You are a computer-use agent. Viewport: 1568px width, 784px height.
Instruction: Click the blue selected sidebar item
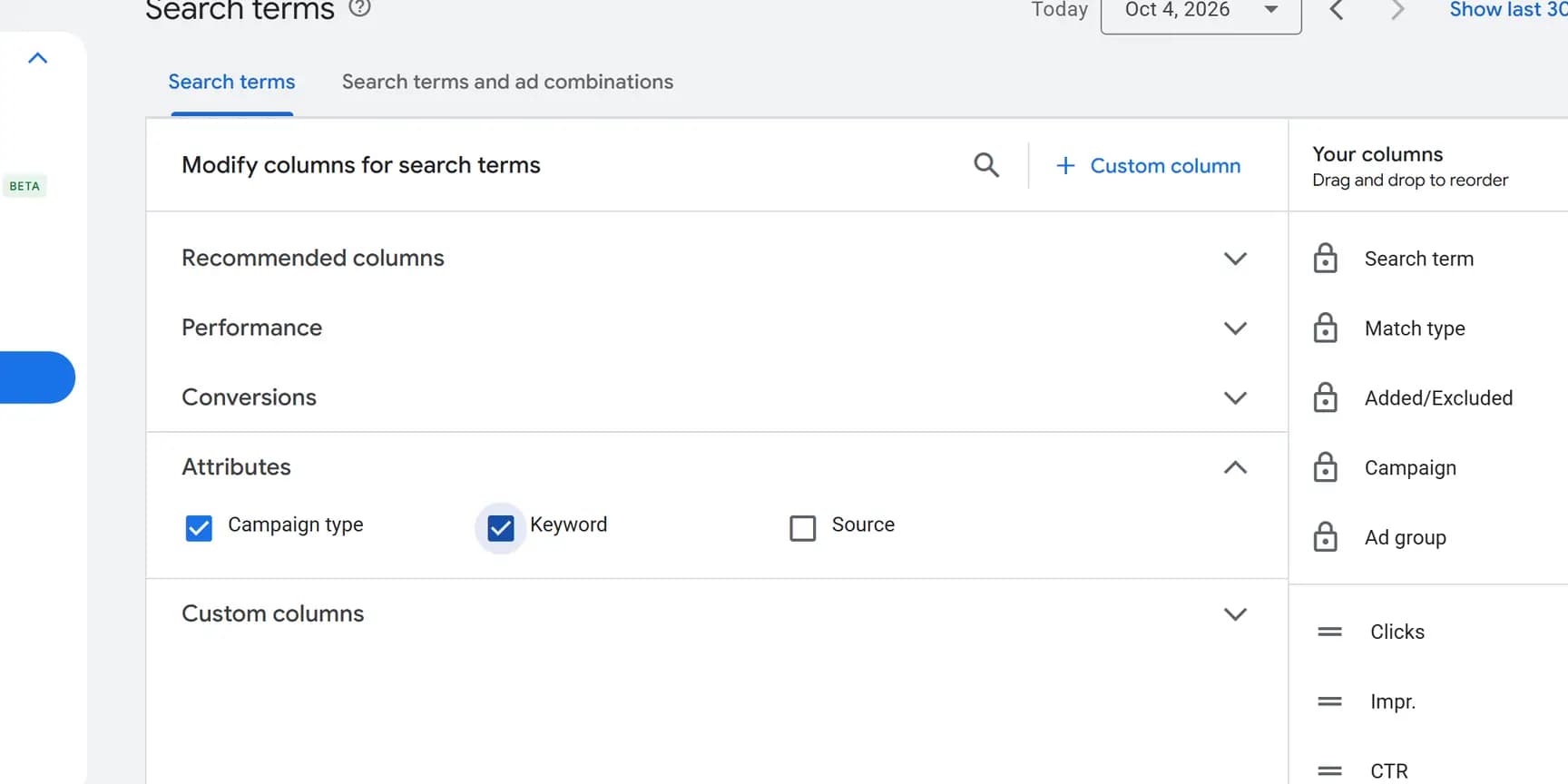click(x=37, y=377)
